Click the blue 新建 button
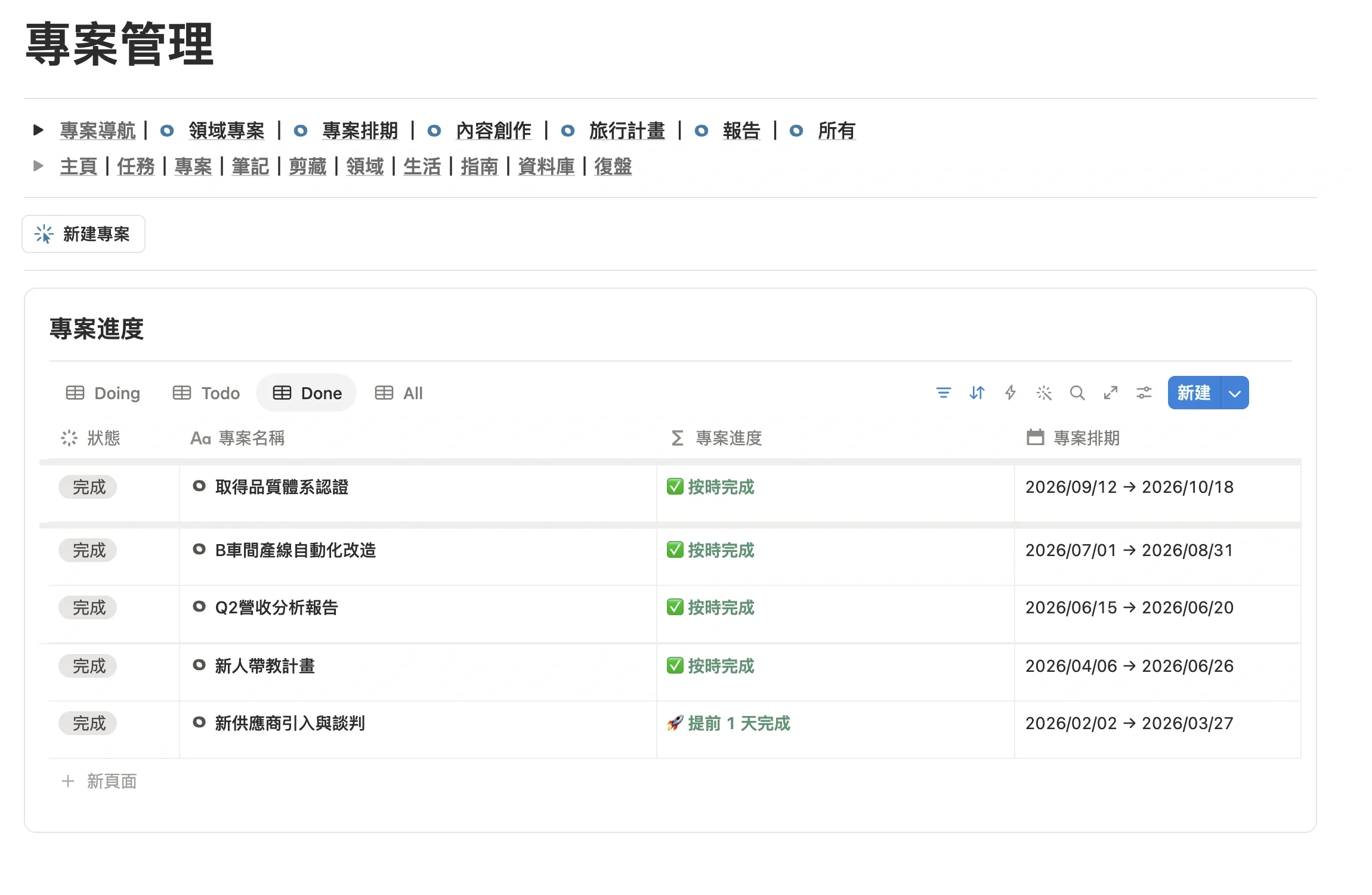Viewport: 1372px width, 895px height. (1194, 393)
